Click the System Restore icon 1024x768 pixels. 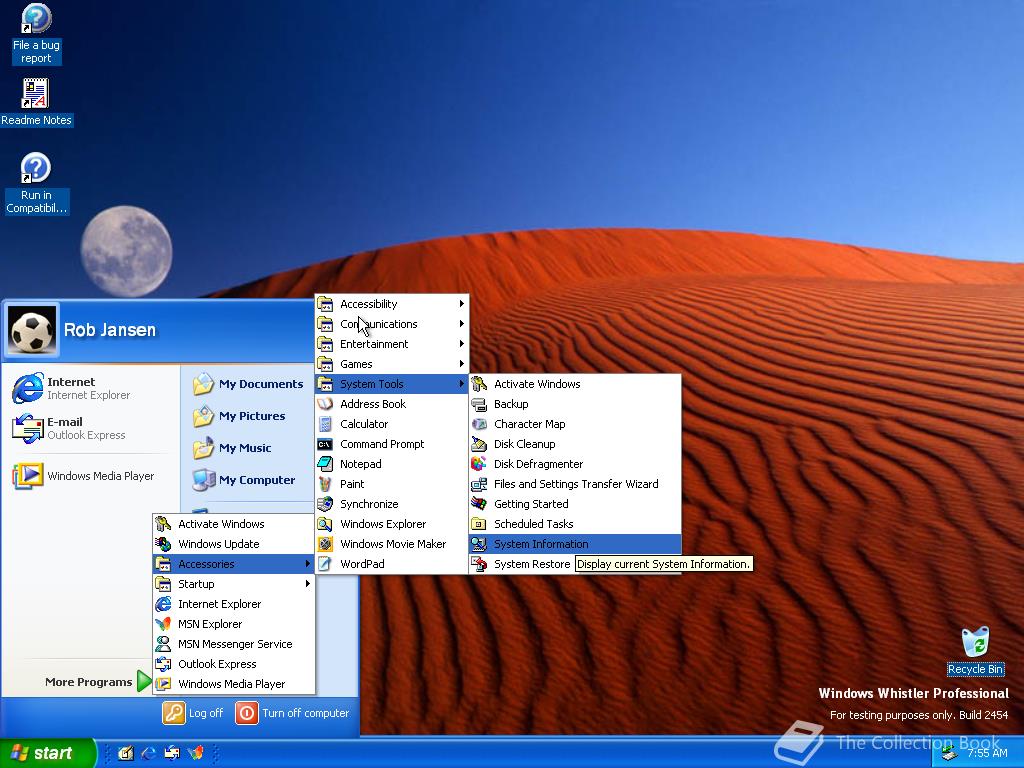click(479, 564)
